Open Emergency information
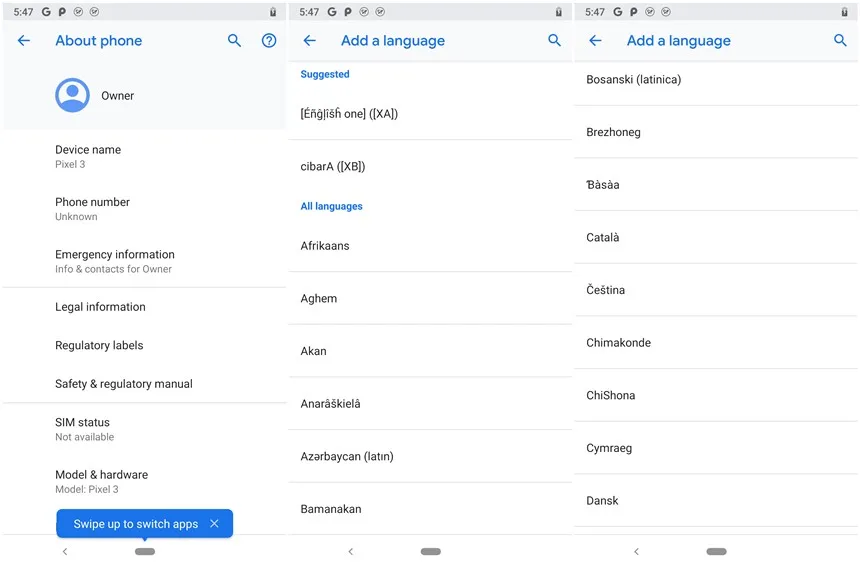 (x=145, y=261)
